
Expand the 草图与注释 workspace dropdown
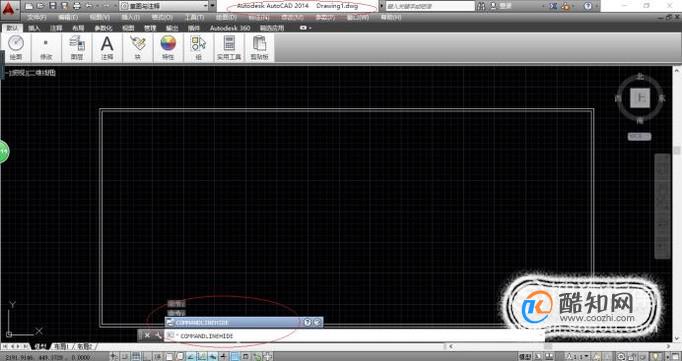pyautogui.click(x=164, y=6)
